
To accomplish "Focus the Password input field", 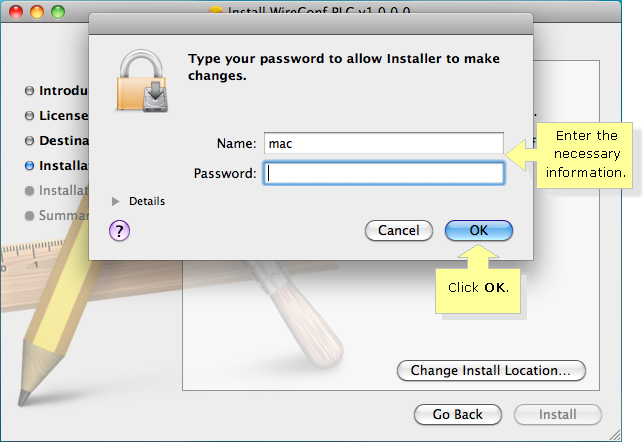I will point(384,173).
